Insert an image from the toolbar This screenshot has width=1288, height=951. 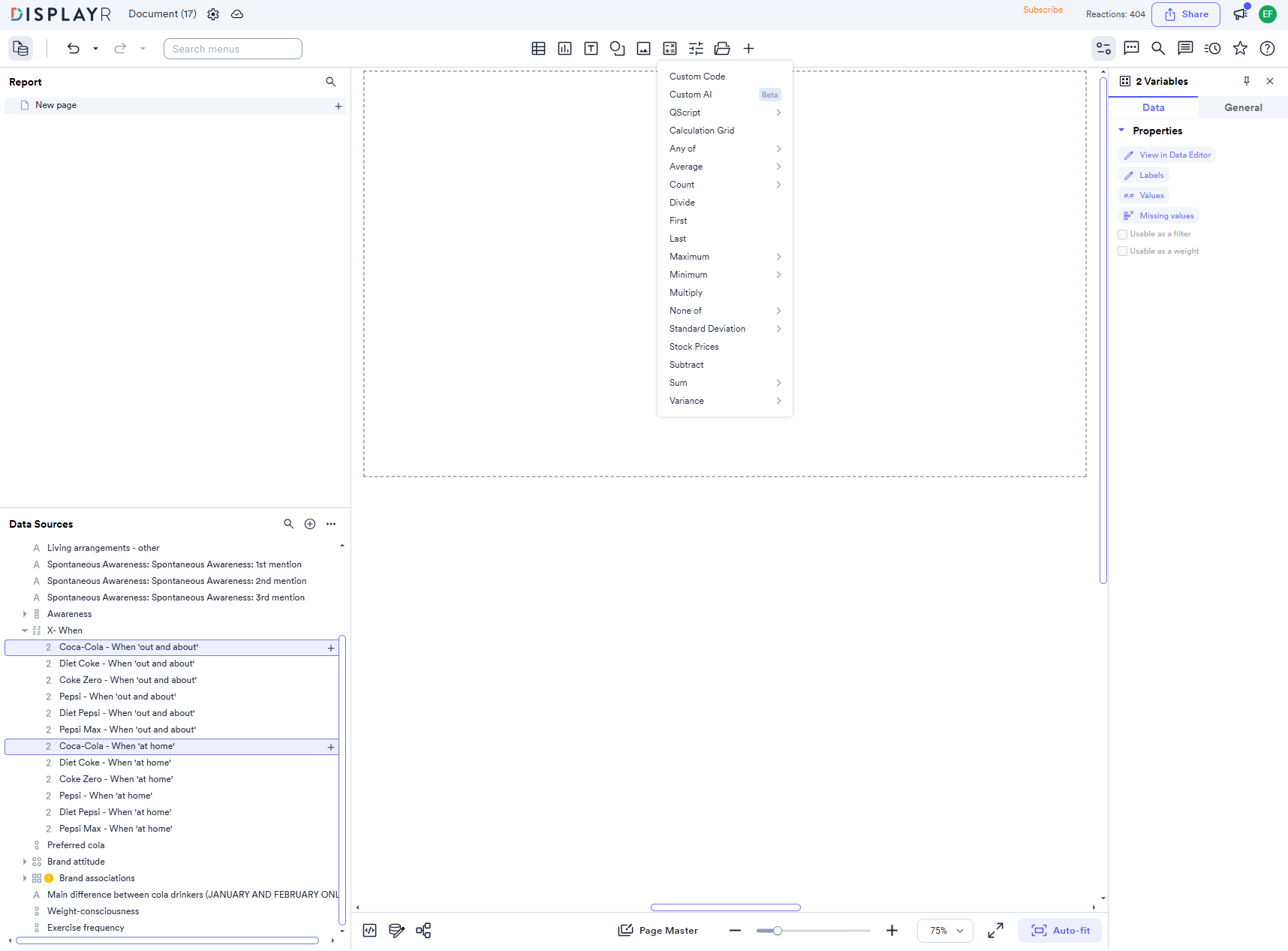tap(643, 48)
